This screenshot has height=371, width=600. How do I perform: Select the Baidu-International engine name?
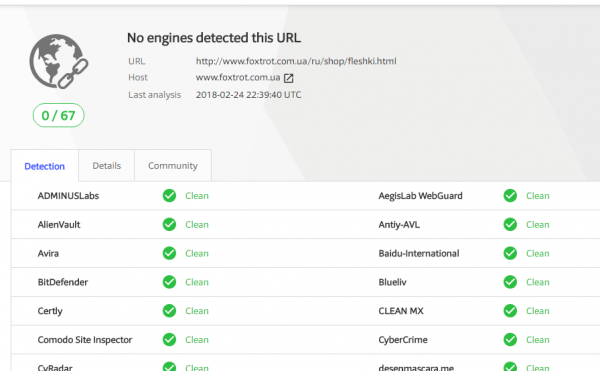[x=419, y=253]
